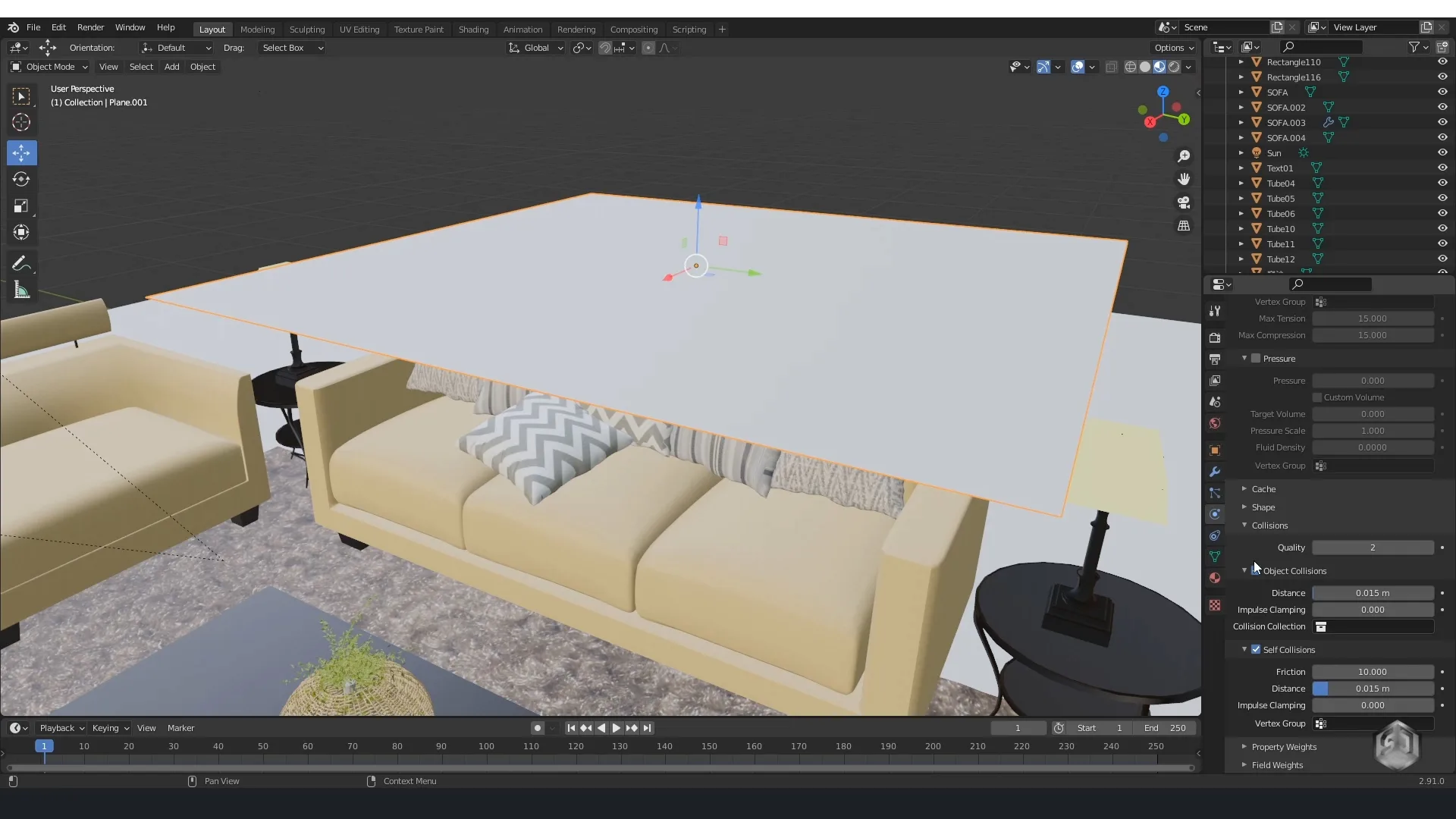
Task: Select the Scale tool in toolbar
Action: [x=21, y=206]
